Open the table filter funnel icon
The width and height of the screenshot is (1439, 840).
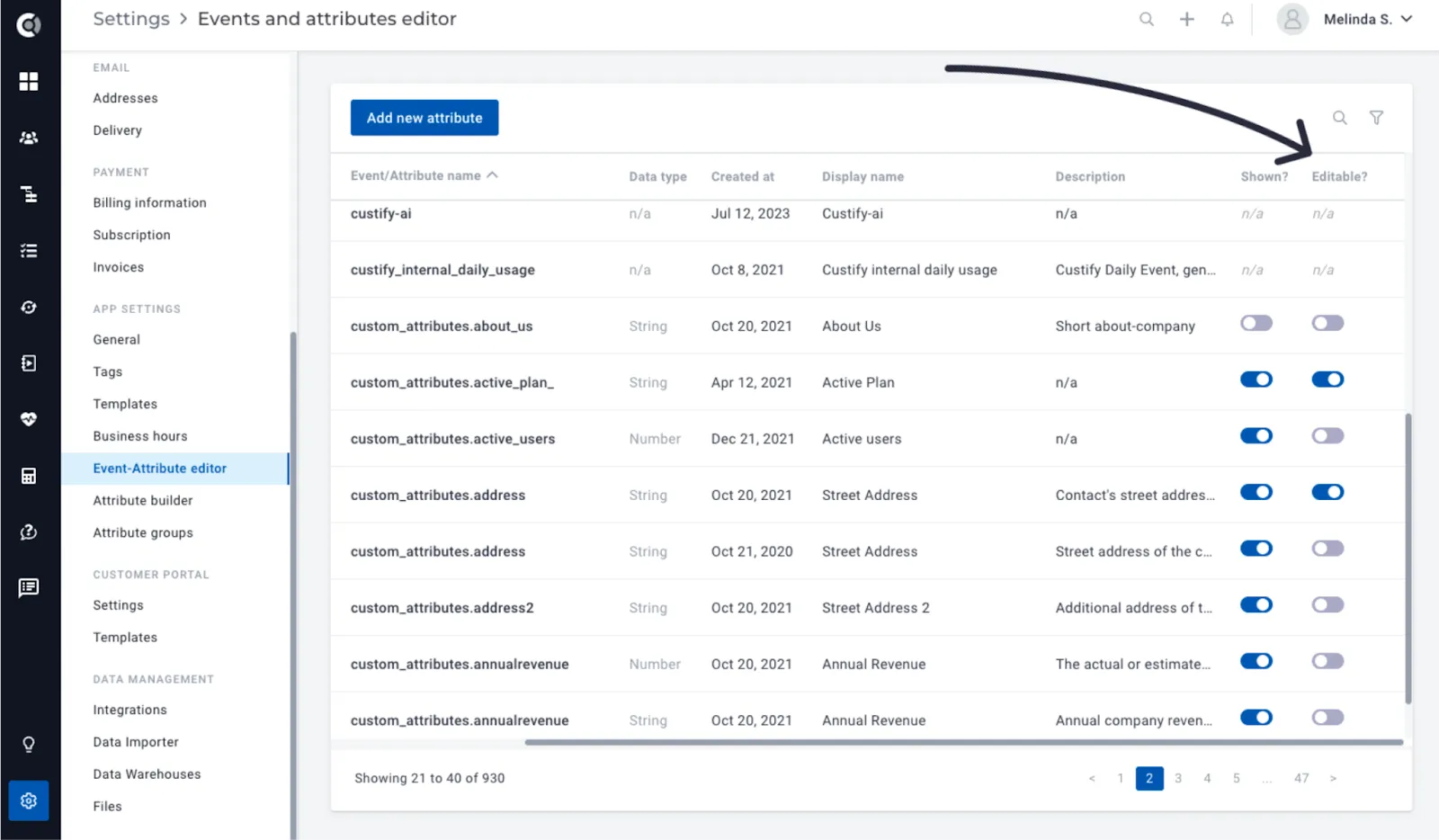coord(1376,118)
